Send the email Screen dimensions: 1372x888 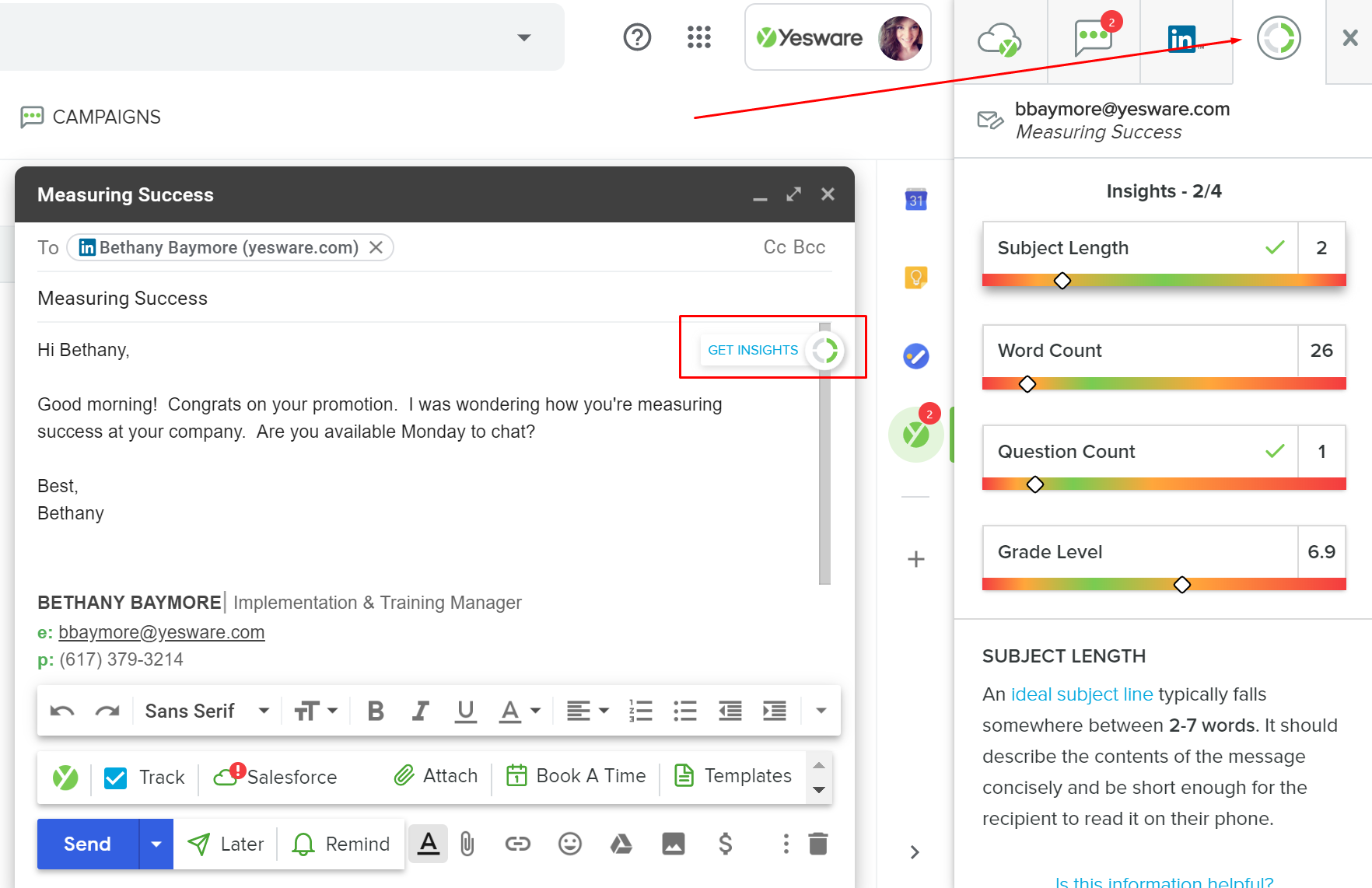pos(87,844)
